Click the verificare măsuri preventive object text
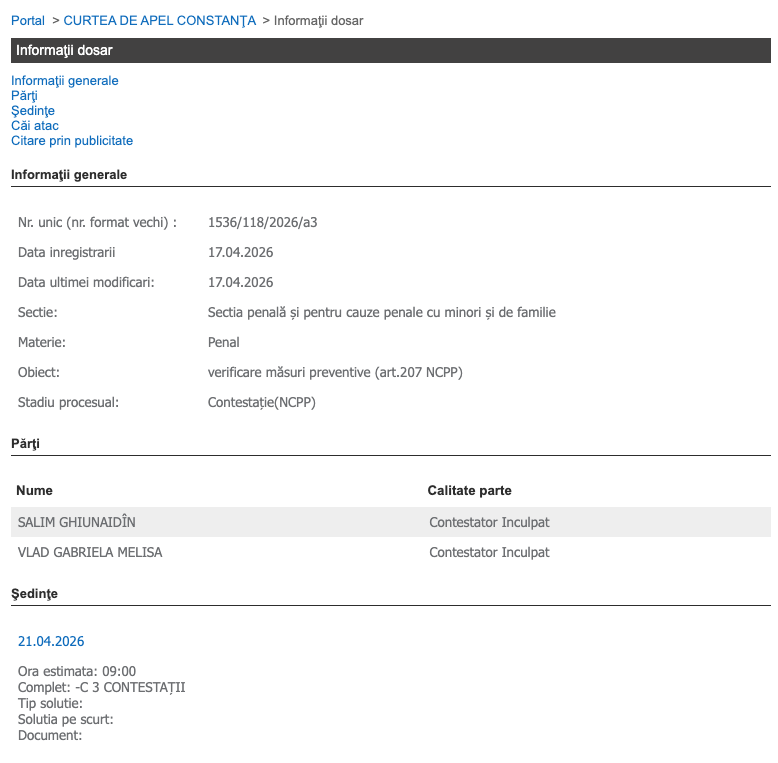778x763 pixels. [335, 372]
